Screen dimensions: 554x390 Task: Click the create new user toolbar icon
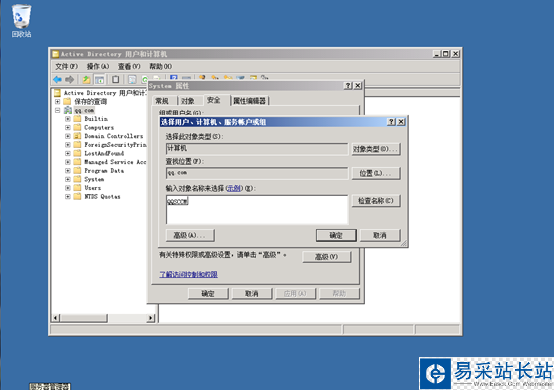pos(202,77)
